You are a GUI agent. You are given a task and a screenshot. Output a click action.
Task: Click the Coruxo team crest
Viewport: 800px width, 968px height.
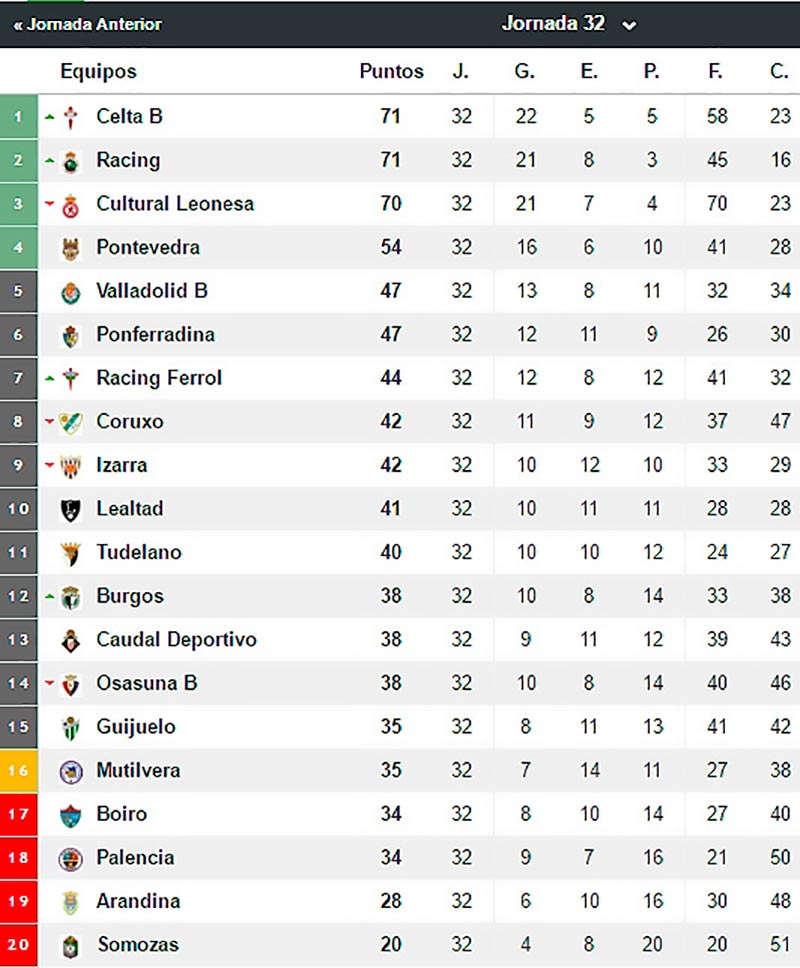click(x=68, y=421)
